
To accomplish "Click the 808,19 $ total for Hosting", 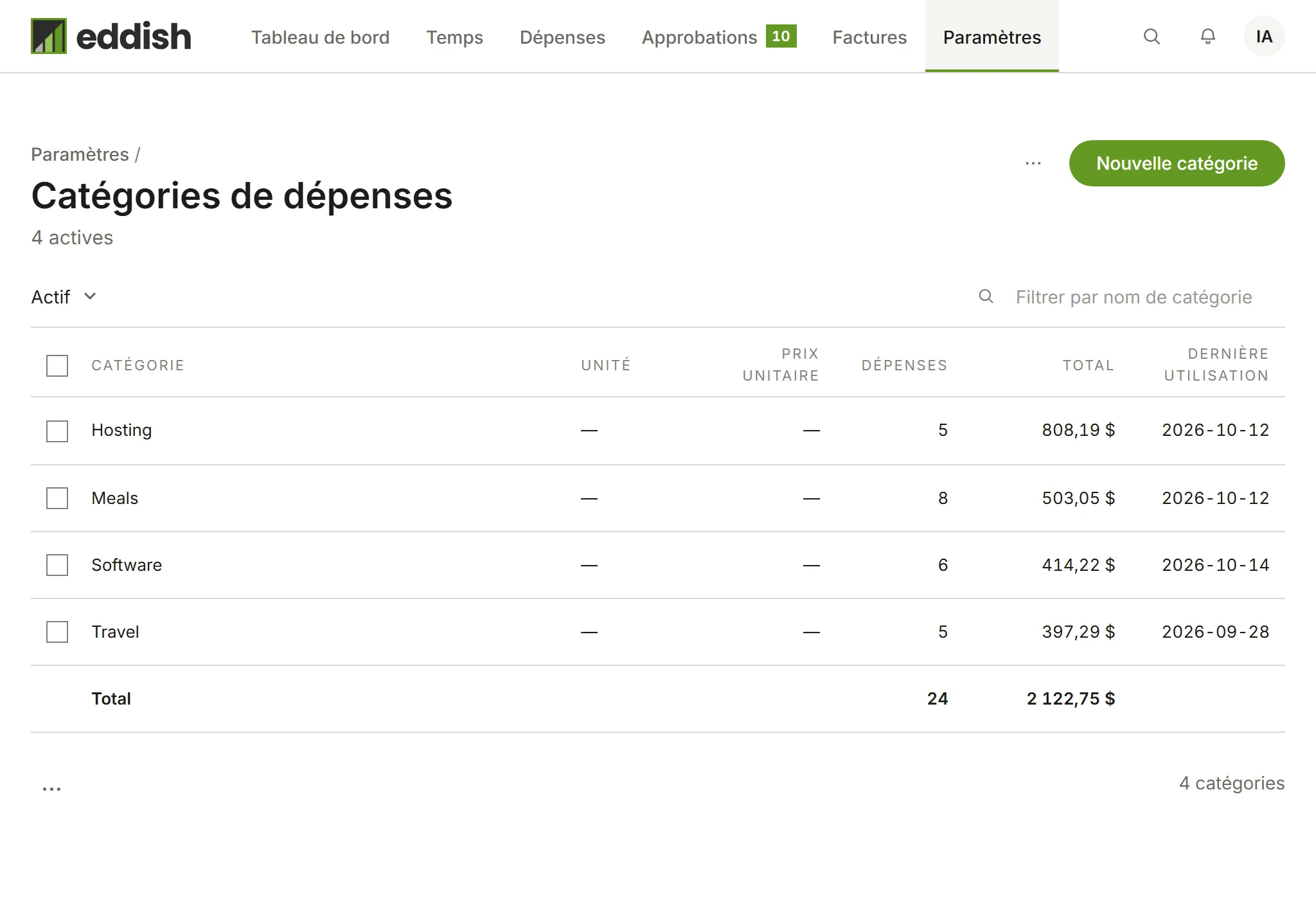I will pyautogui.click(x=1078, y=430).
